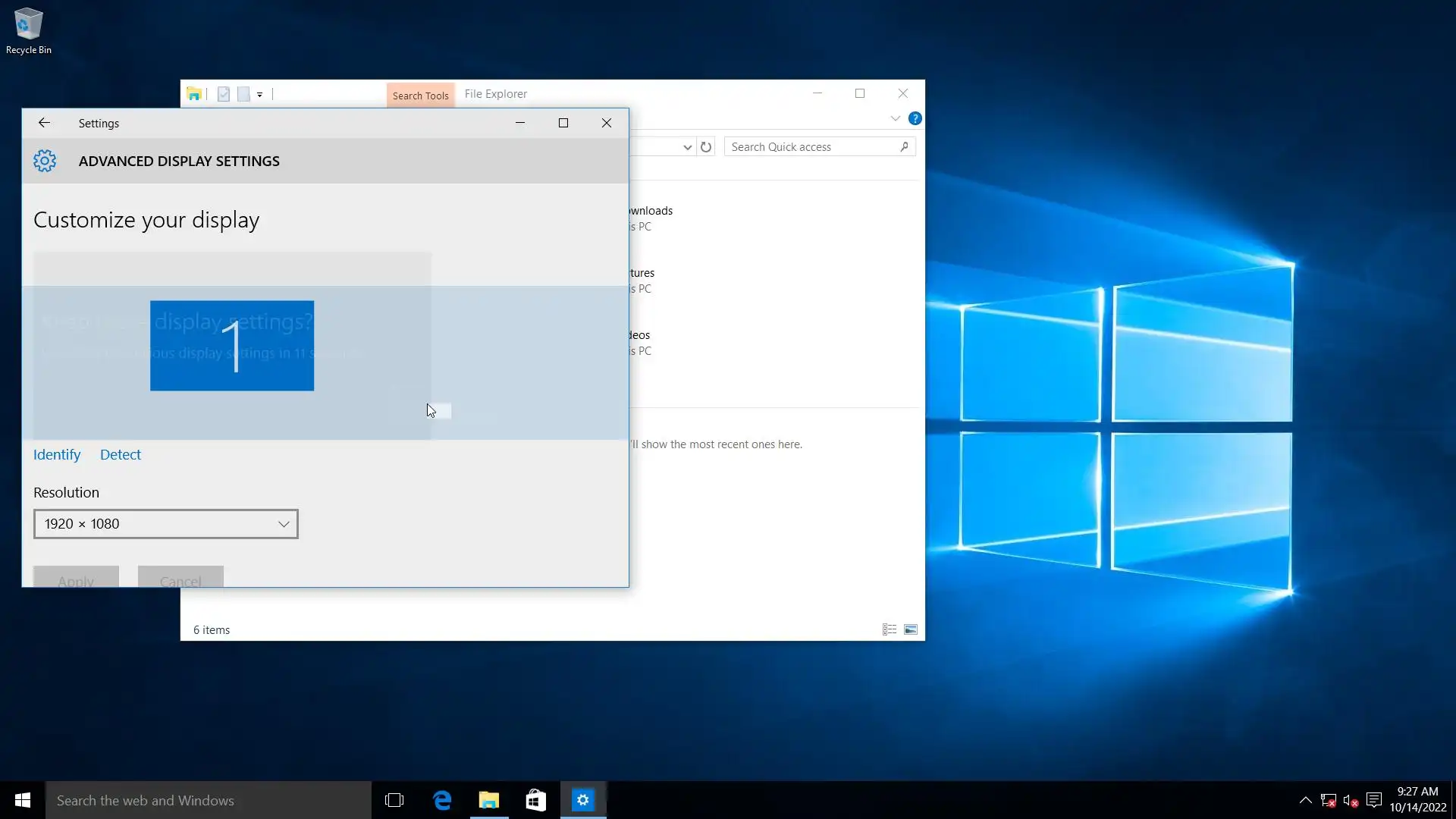Open the Customize Quick Access Toolbar dropdown
This screenshot has height=819, width=1456.
(259, 95)
